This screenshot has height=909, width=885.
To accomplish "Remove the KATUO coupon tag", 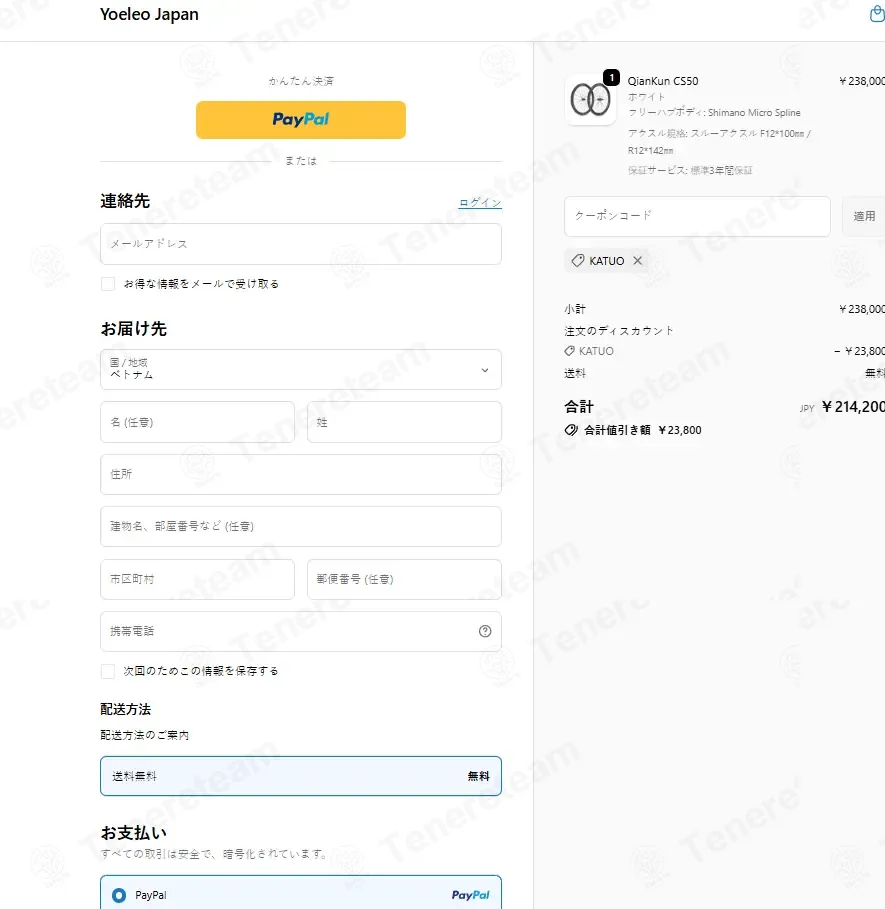I will [x=638, y=261].
